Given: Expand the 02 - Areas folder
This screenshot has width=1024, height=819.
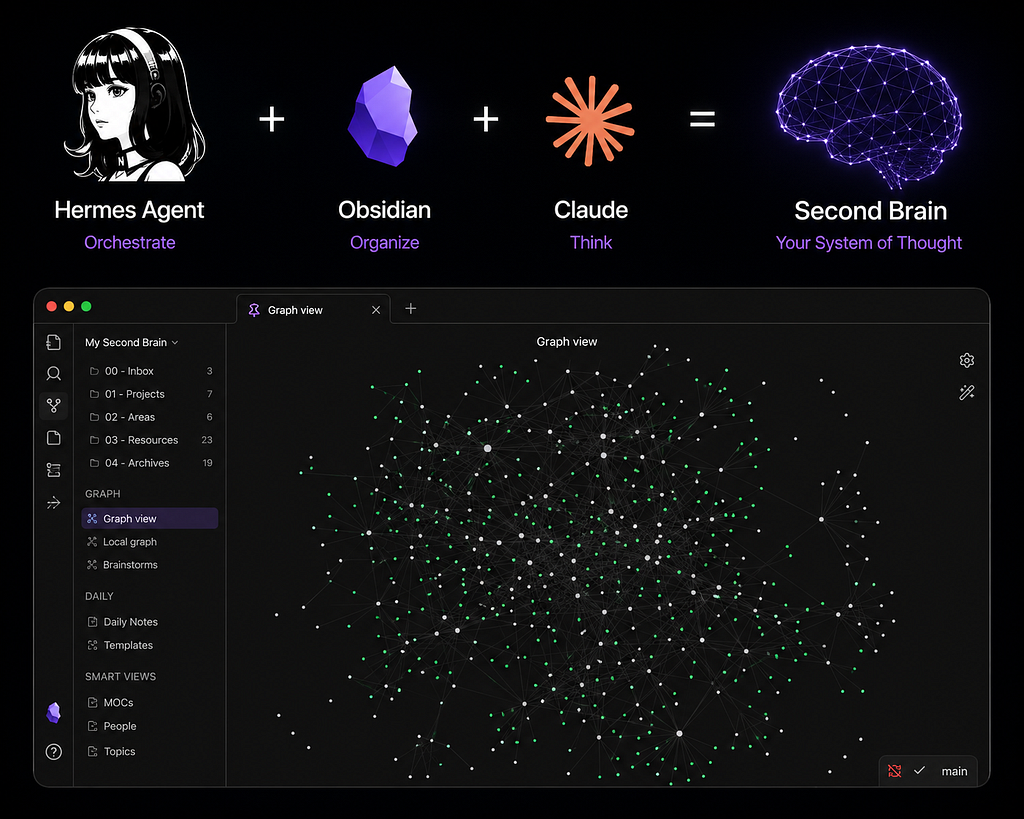Looking at the screenshot, I should (150, 417).
